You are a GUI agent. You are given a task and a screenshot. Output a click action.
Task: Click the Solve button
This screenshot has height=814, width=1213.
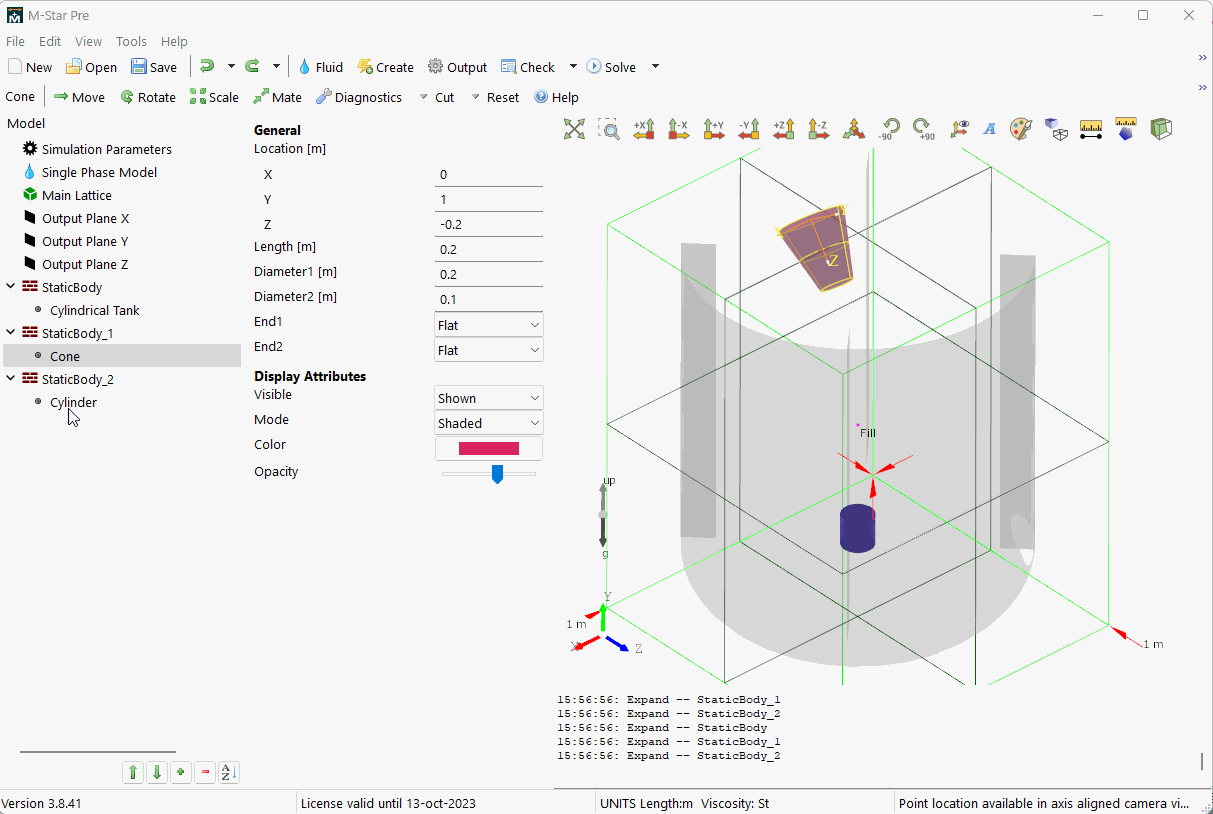pyautogui.click(x=611, y=67)
